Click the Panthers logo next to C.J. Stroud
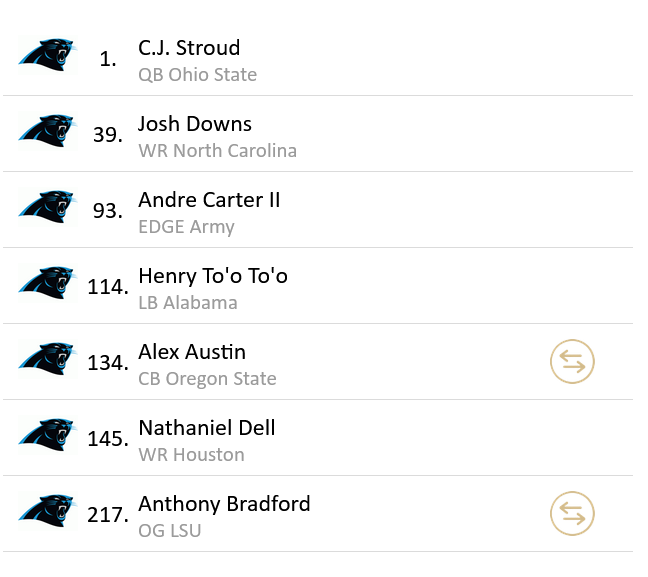This screenshot has height=577, width=648. (x=47, y=54)
